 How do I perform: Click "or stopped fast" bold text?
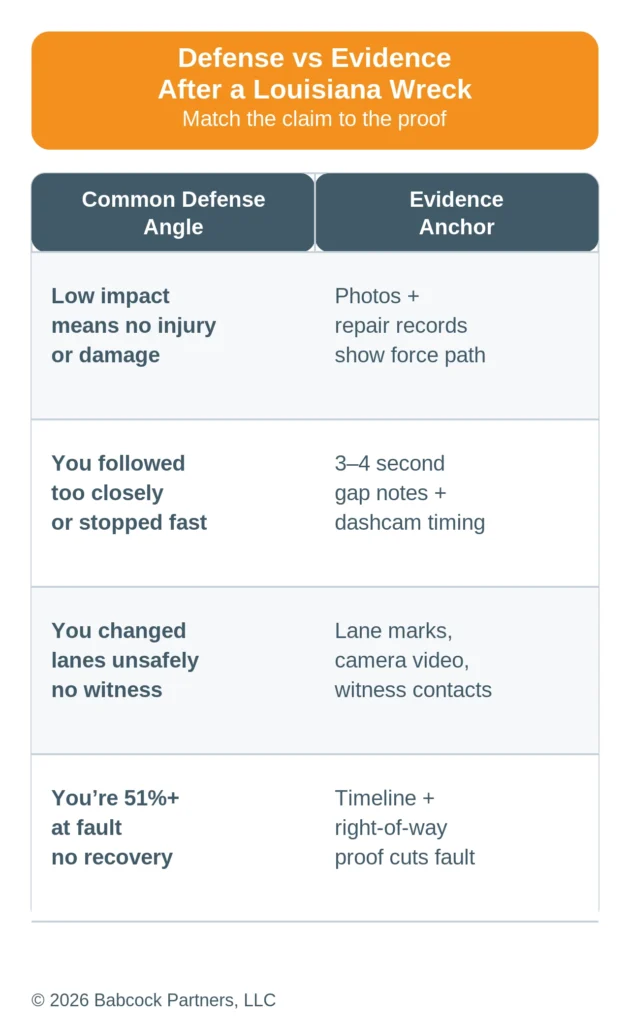point(129,522)
